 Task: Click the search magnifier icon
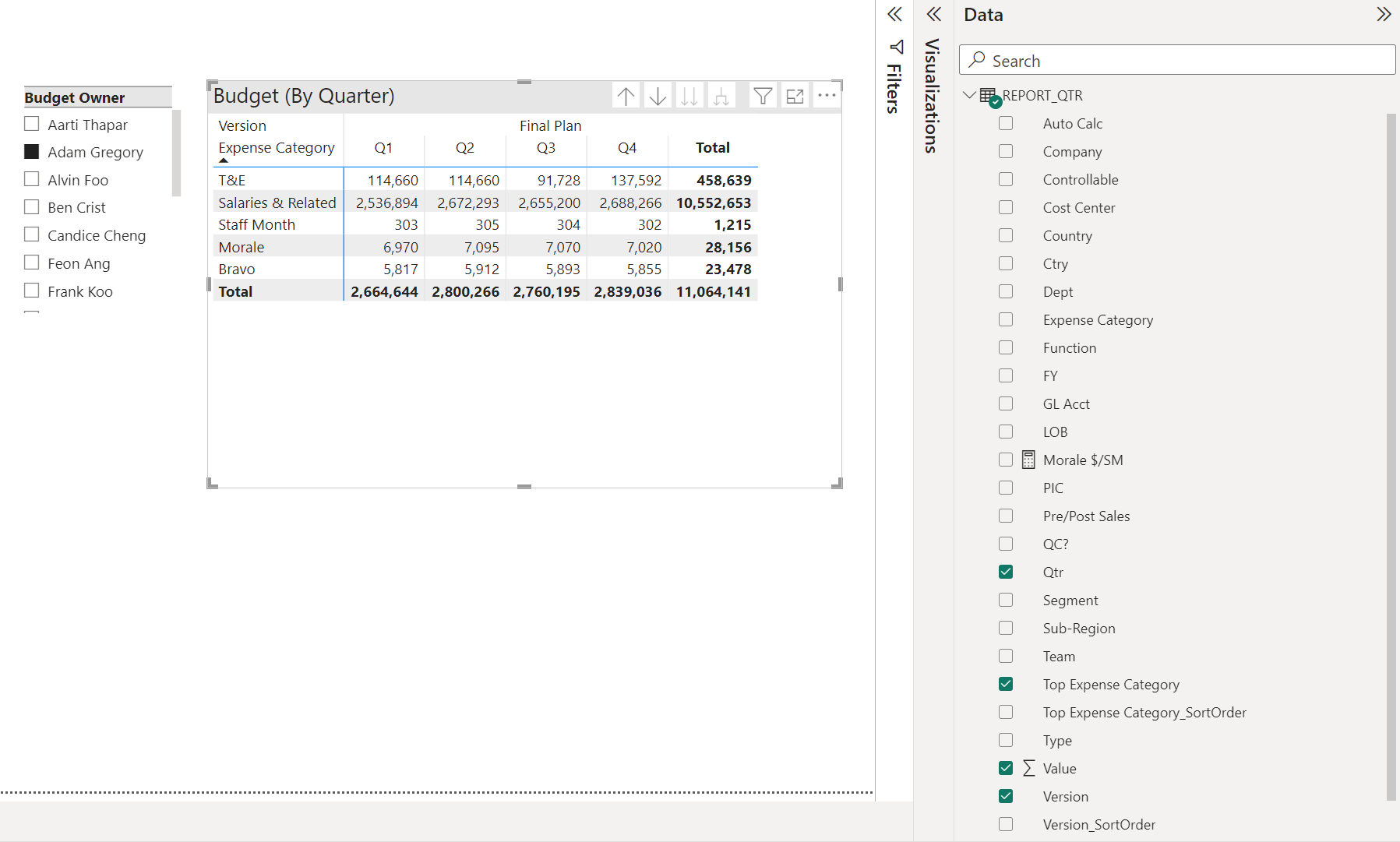pos(977,59)
